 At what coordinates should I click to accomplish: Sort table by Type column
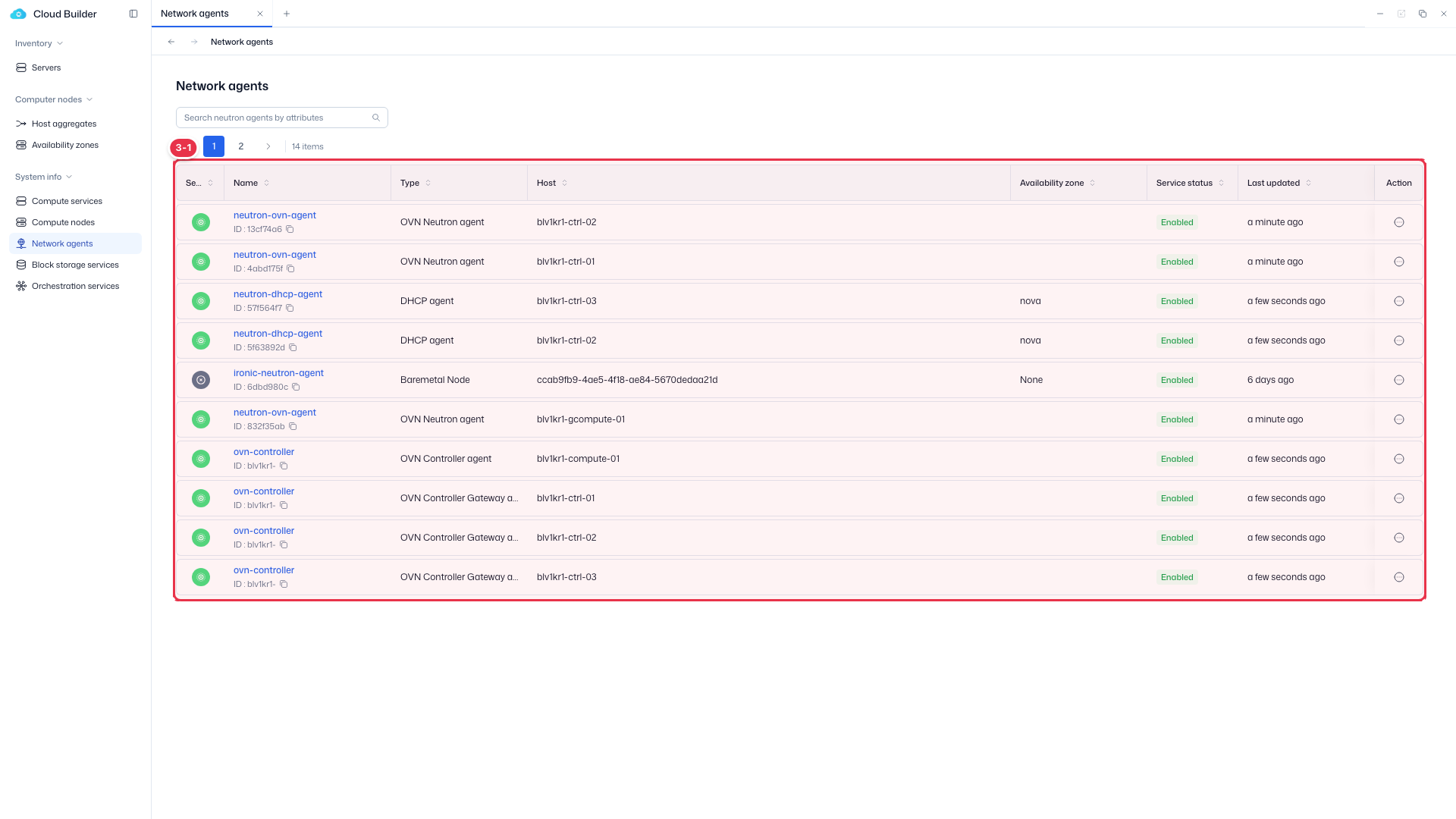[x=428, y=183]
